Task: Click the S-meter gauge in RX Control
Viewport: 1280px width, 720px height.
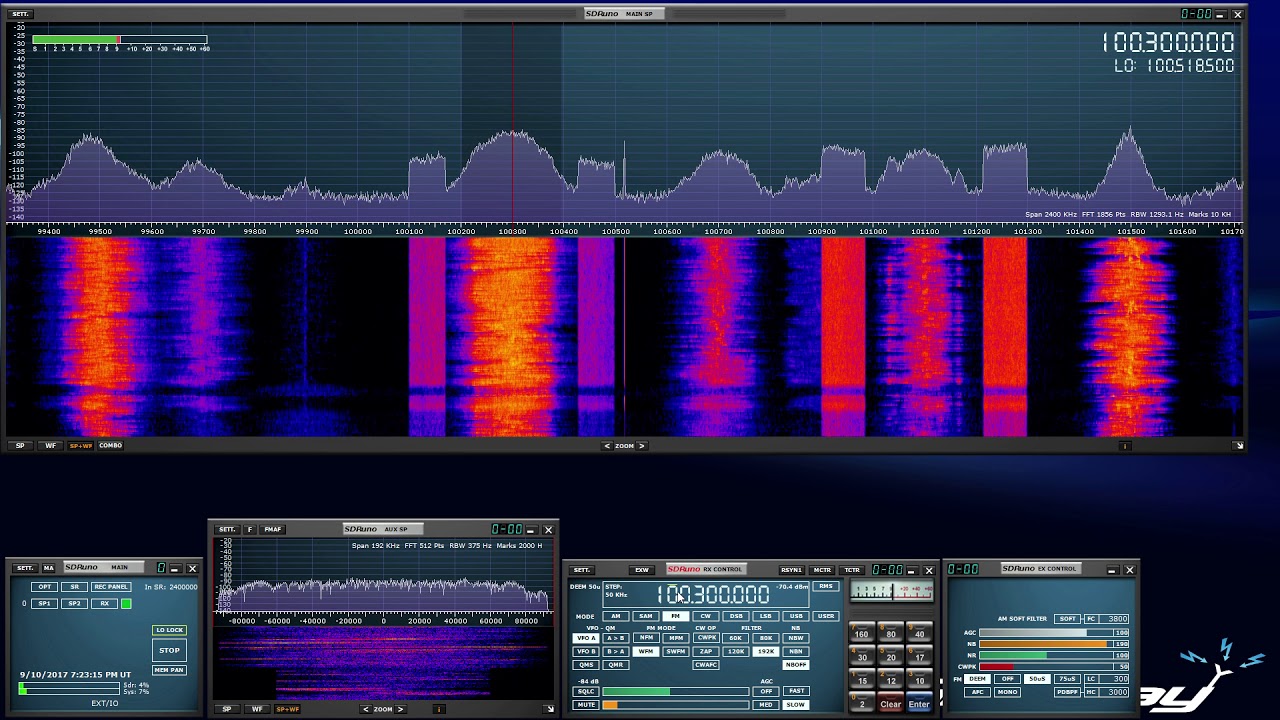Action: coord(891,592)
